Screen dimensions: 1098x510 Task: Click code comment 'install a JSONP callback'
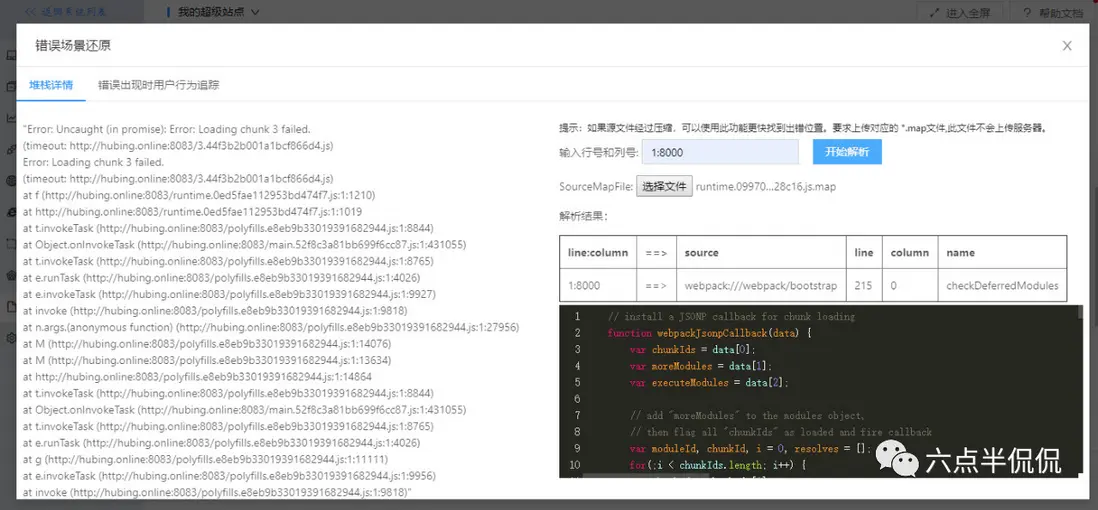point(731,317)
